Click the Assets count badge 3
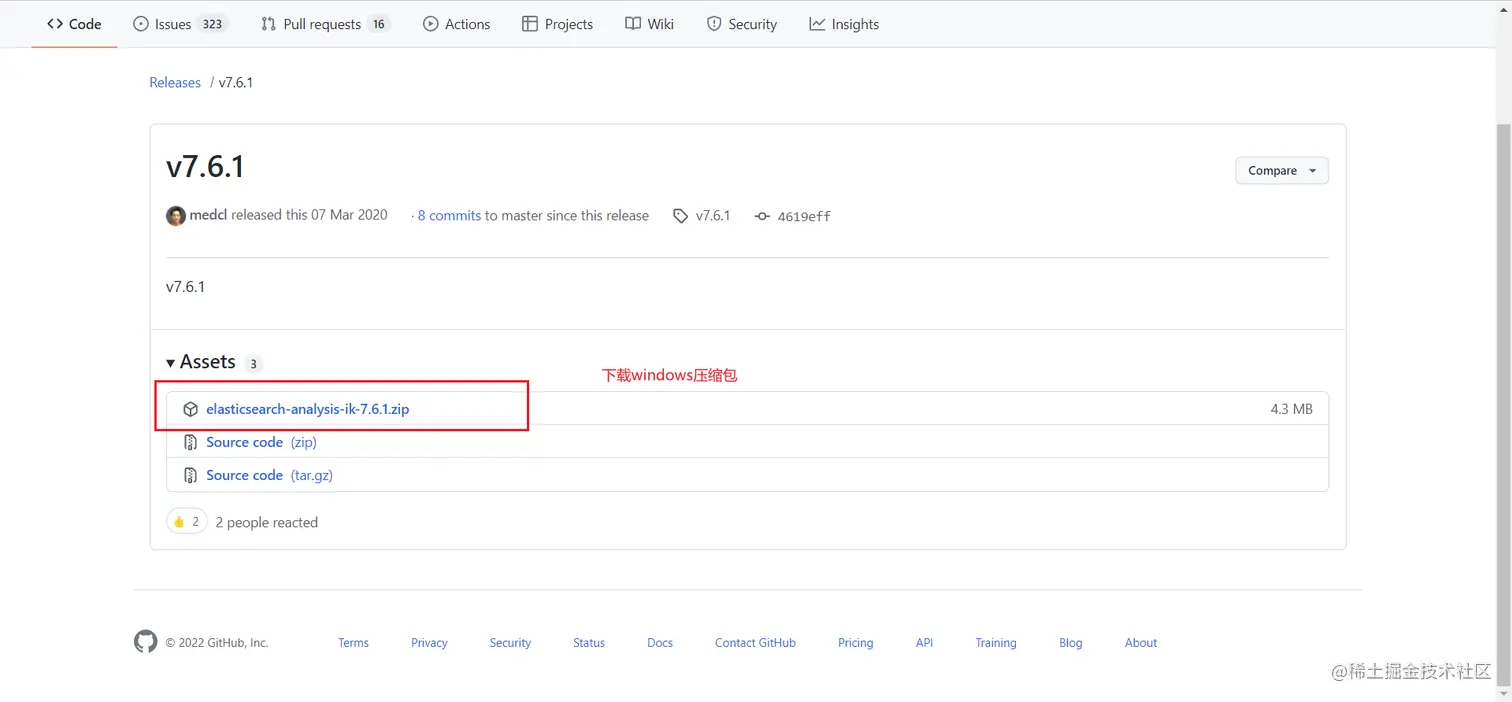1512x702 pixels. tap(253, 364)
